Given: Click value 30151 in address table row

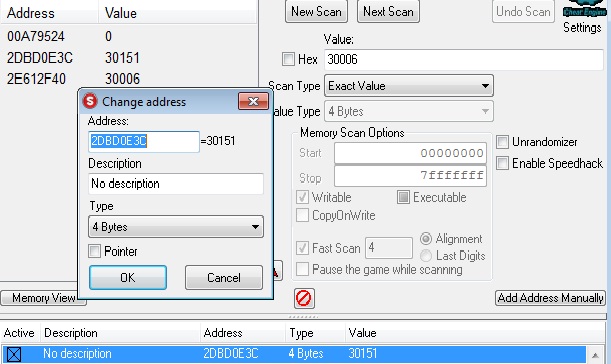Looking at the screenshot, I should tap(363, 354).
